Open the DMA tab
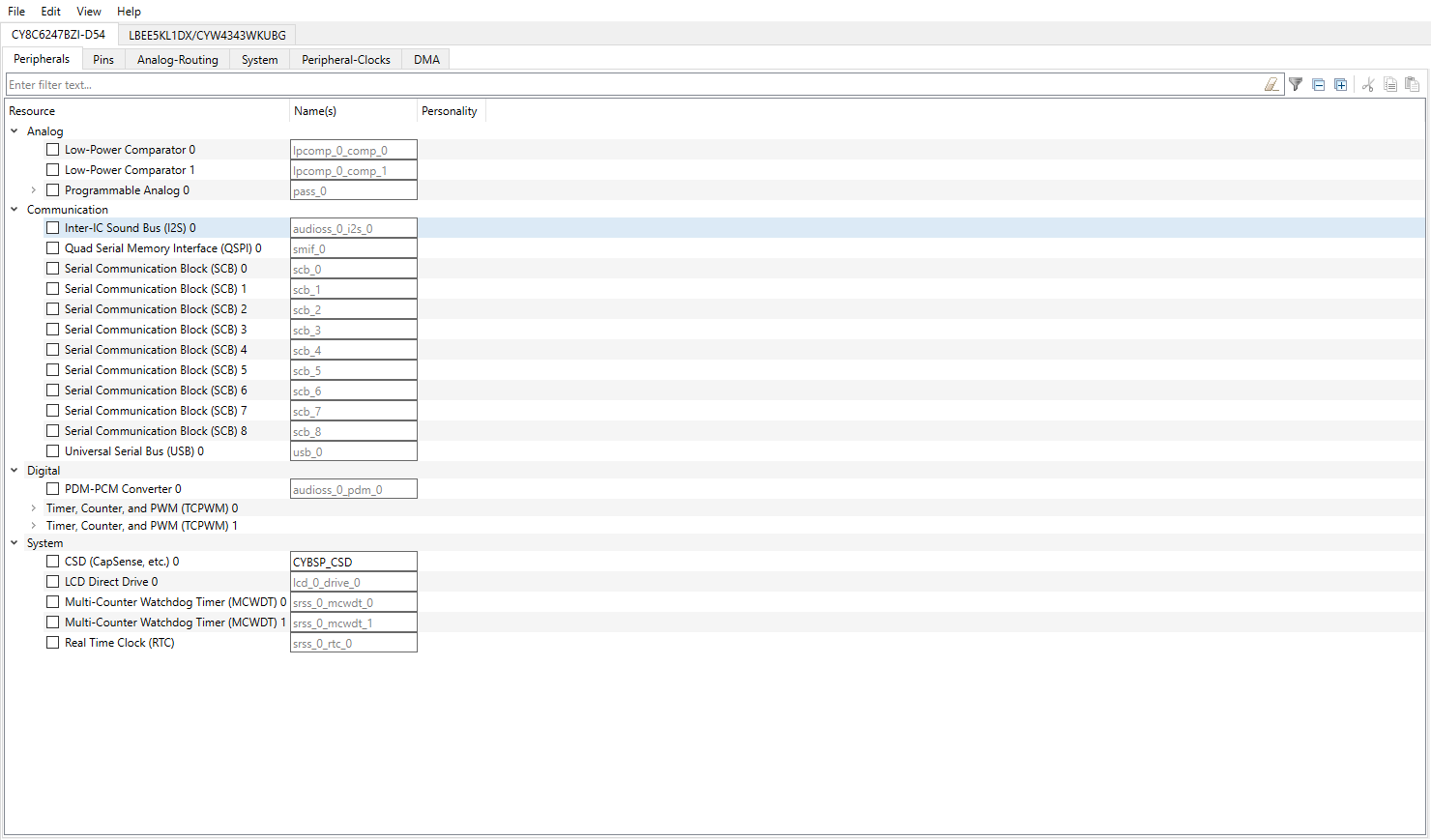This screenshot has height=840, width=1431. [x=426, y=60]
